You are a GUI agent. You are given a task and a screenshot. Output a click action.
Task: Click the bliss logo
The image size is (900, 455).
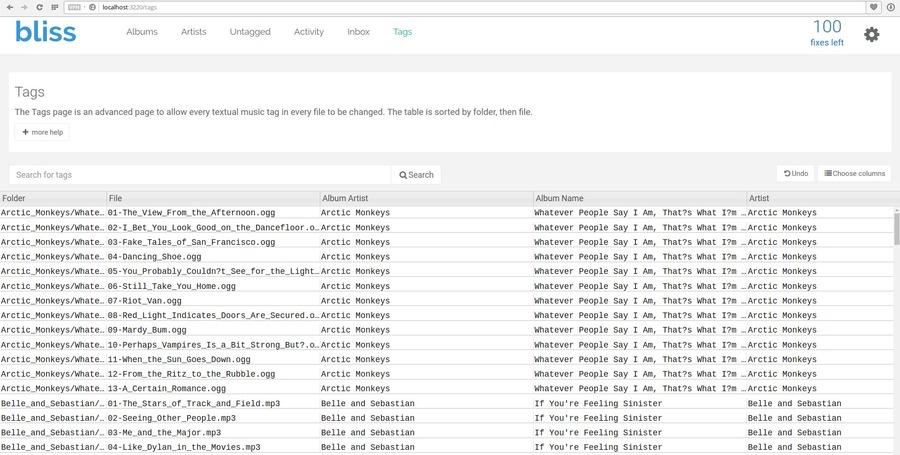tap(45, 32)
